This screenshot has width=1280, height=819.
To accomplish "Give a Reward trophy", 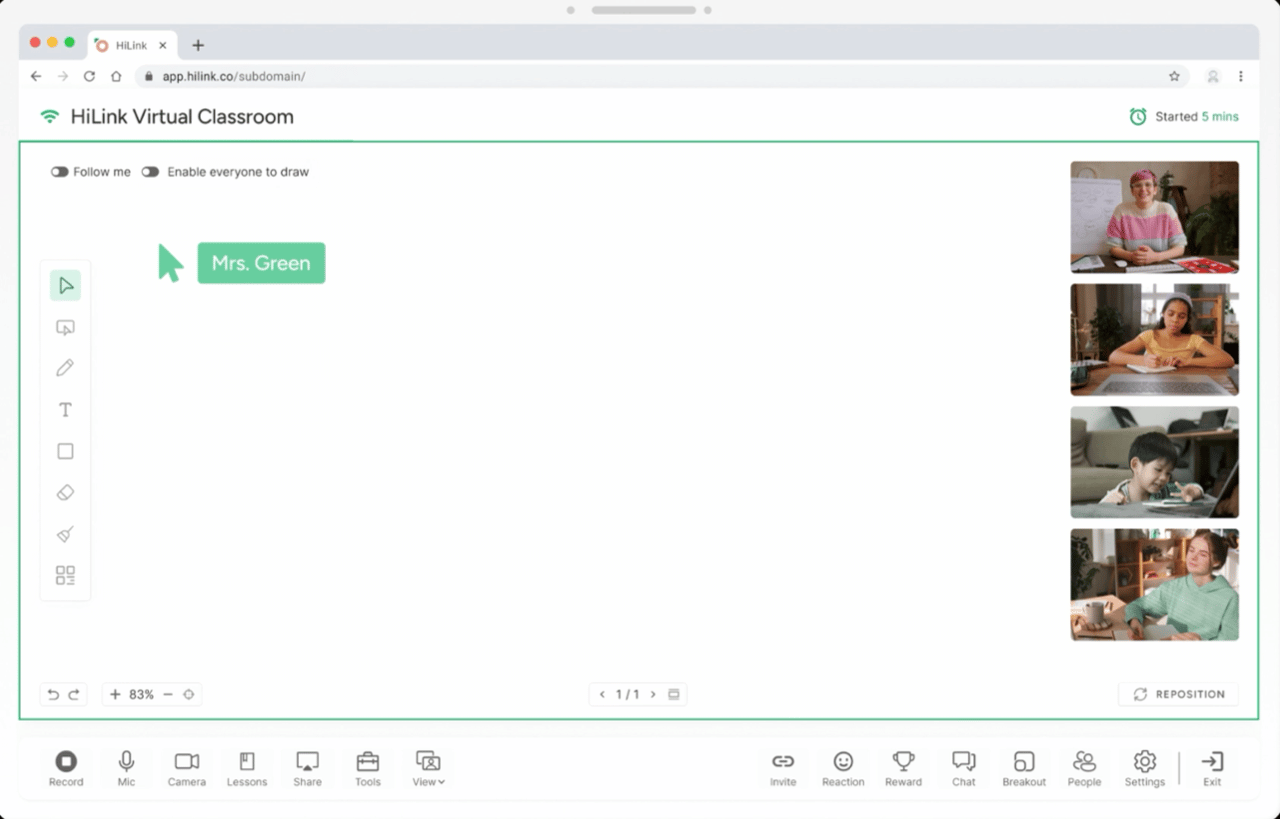I will pyautogui.click(x=903, y=769).
